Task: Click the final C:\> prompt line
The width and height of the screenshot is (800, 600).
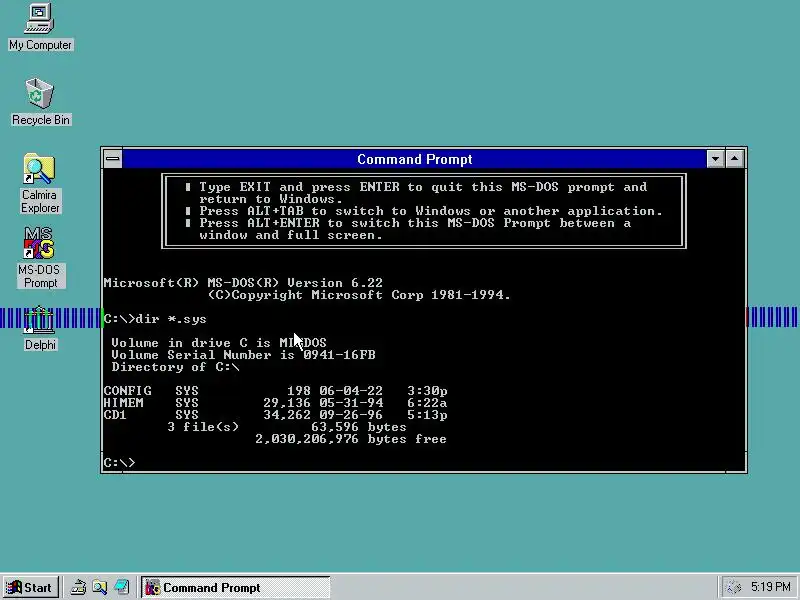Action: [x=119, y=463]
